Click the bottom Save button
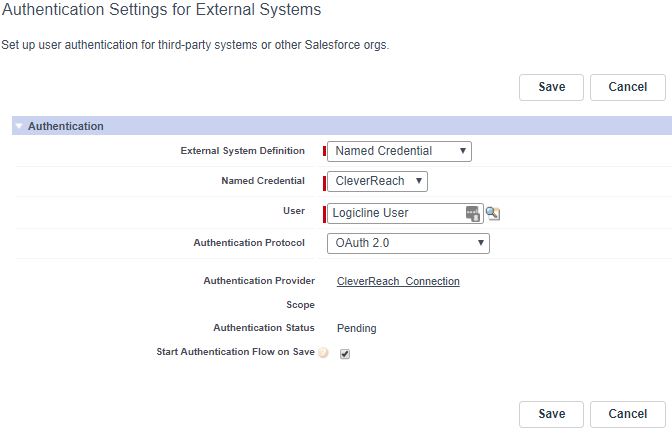672x435 pixels. 551,414
